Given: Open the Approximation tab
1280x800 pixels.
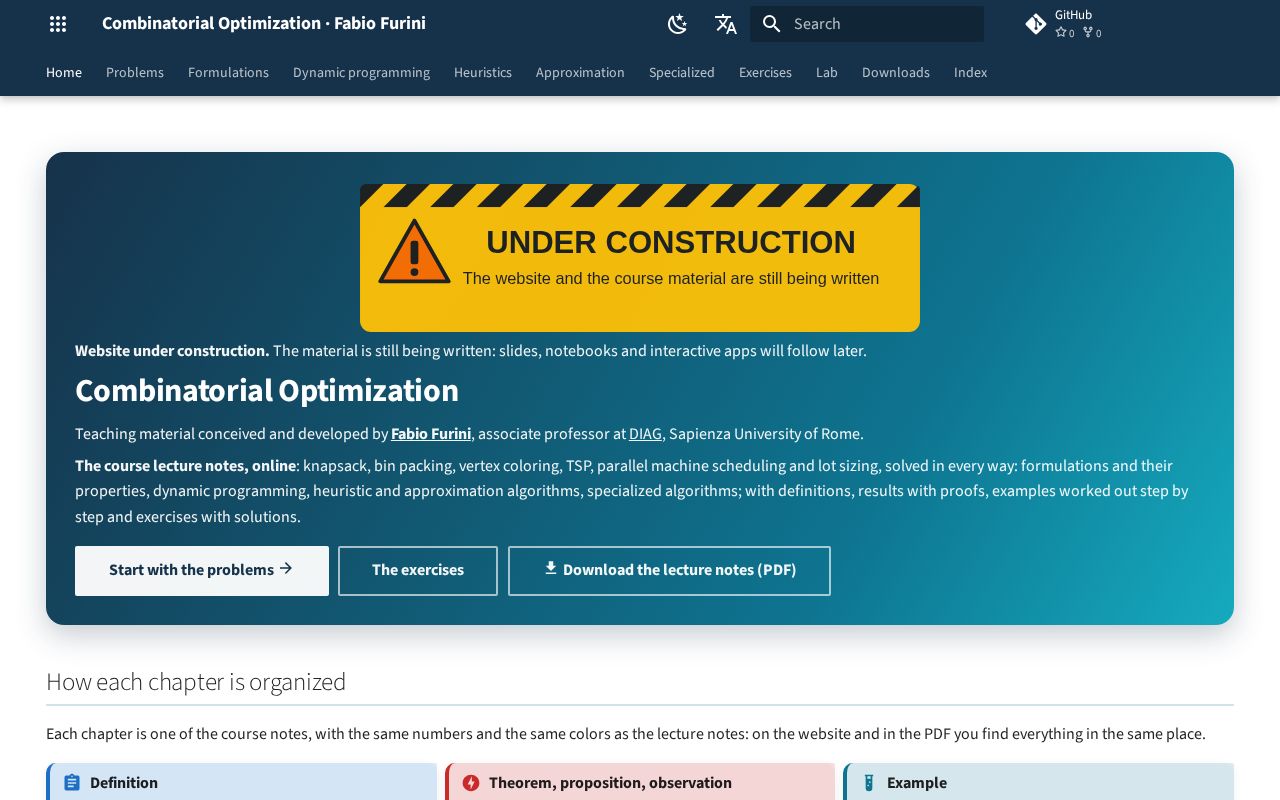Looking at the screenshot, I should coord(580,73).
